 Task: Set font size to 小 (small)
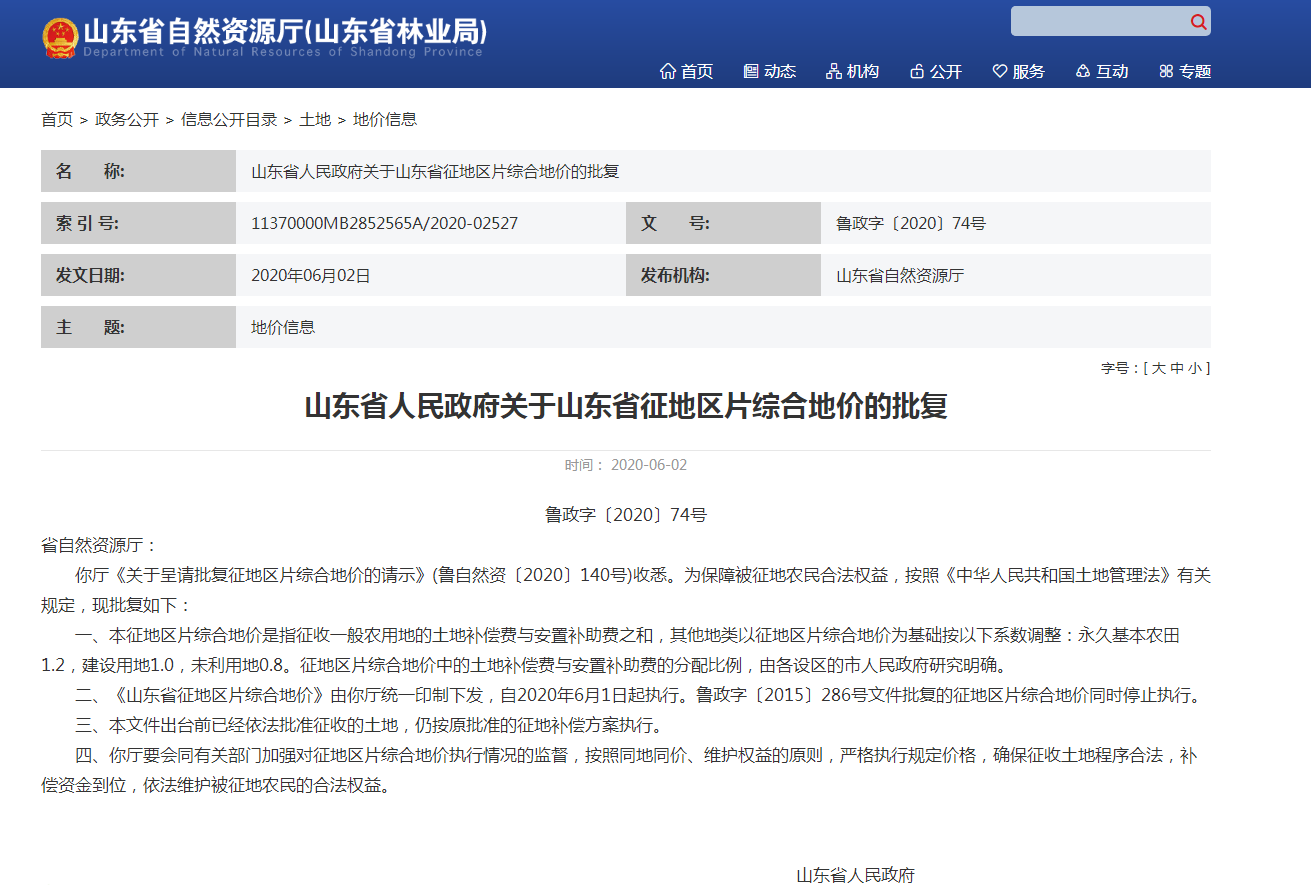(1195, 368)
